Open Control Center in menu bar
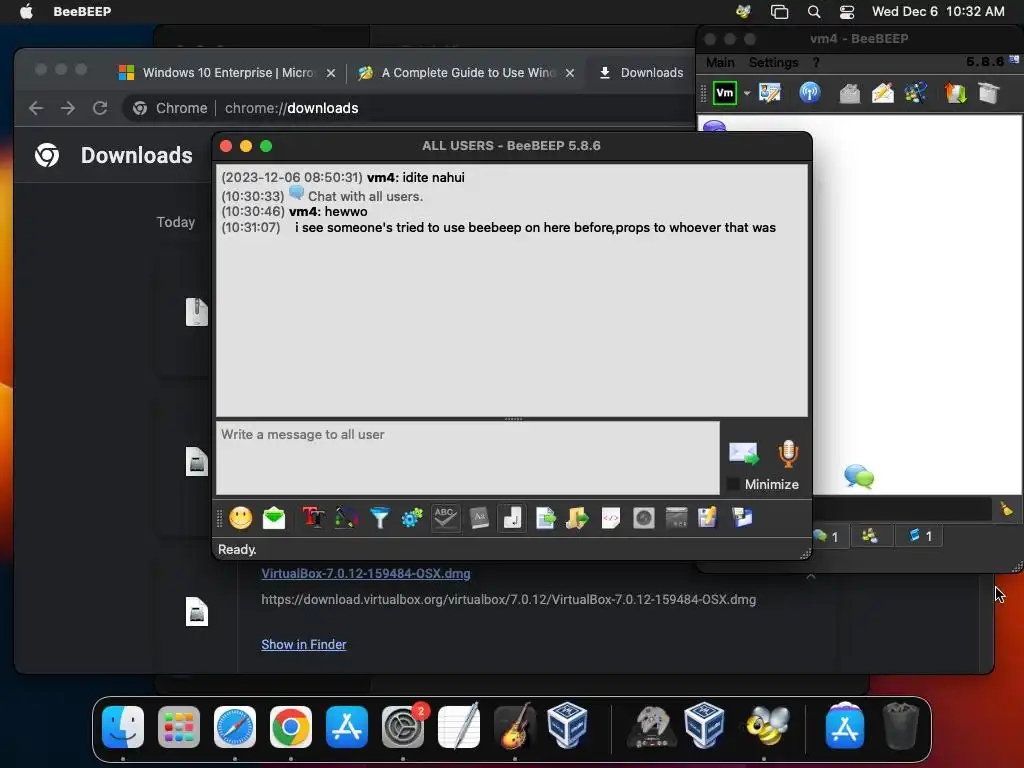1024x768 pixels. tap(847, 11)
